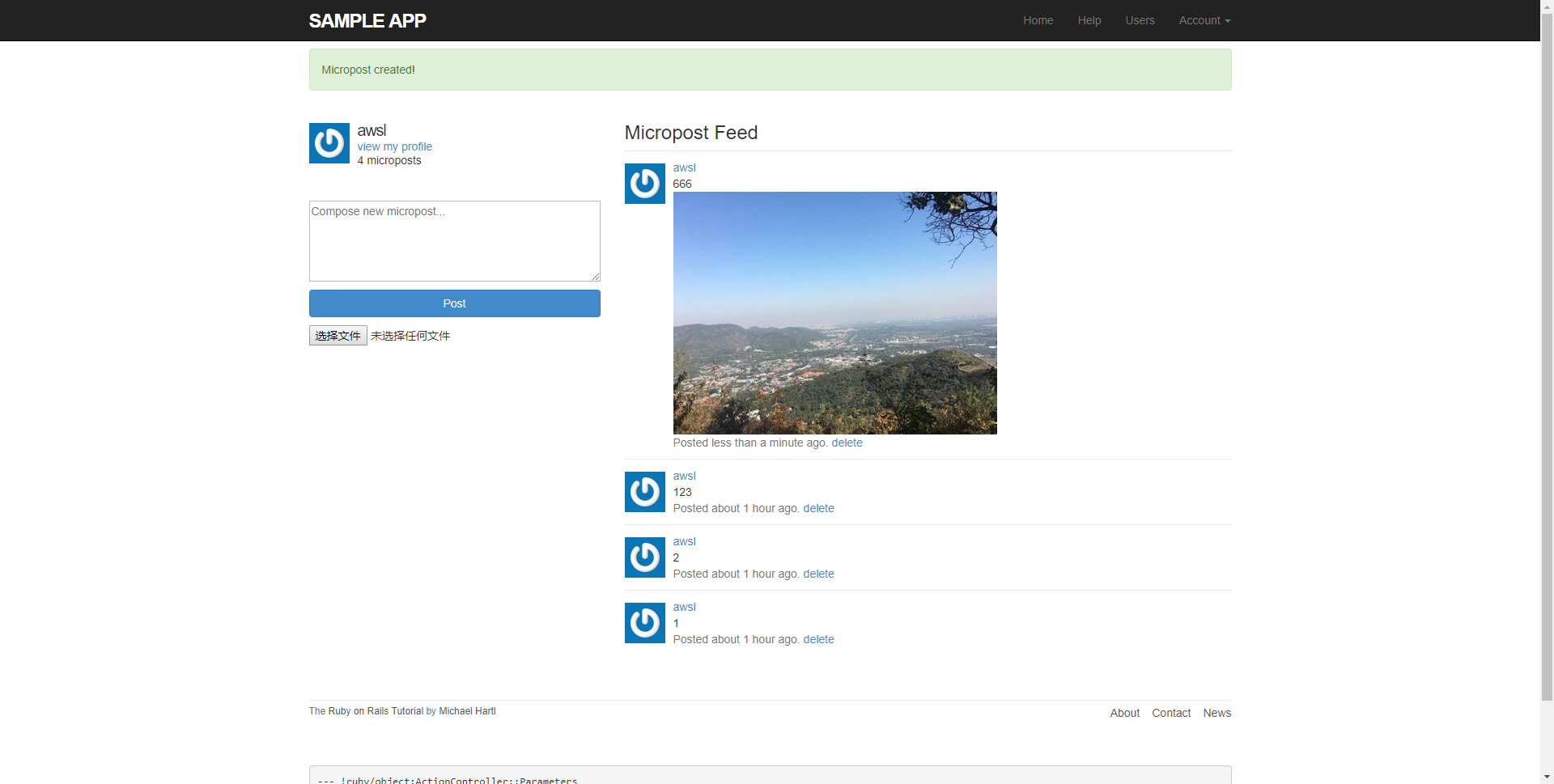
Task: Open the Users nav link
Action: 1140,20
